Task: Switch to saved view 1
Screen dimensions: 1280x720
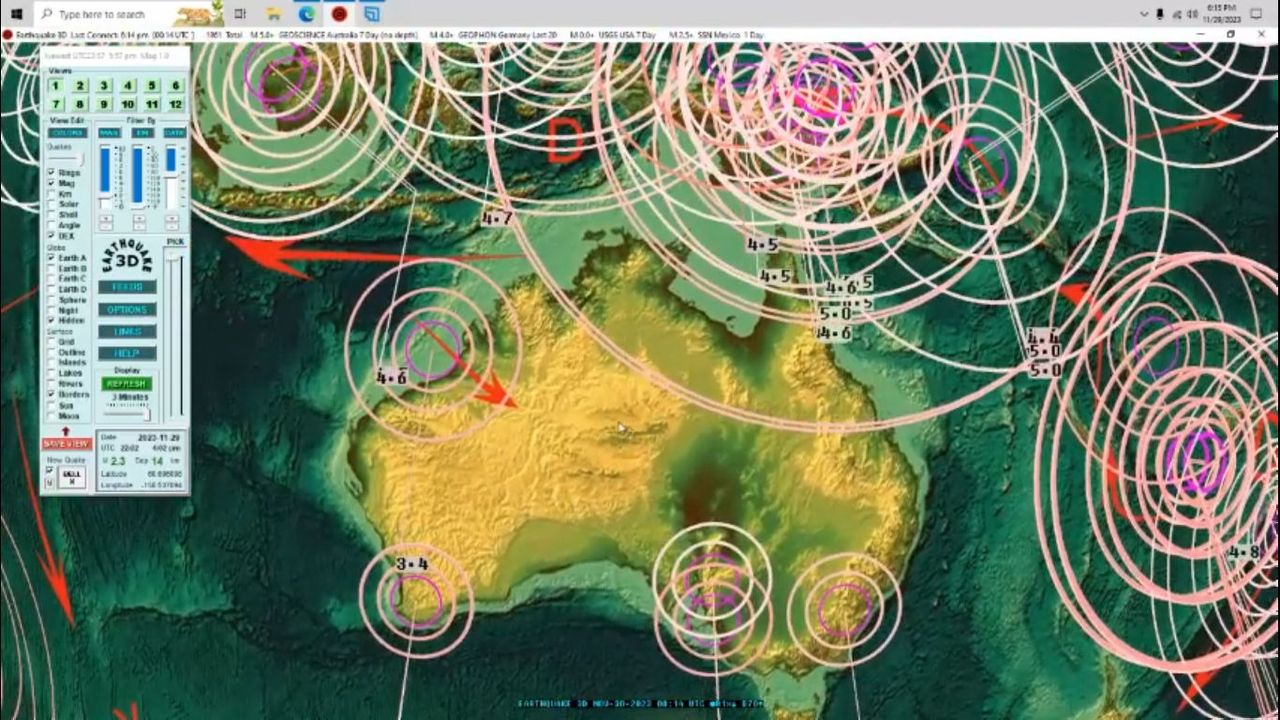Action: click(x=56, y=86)
